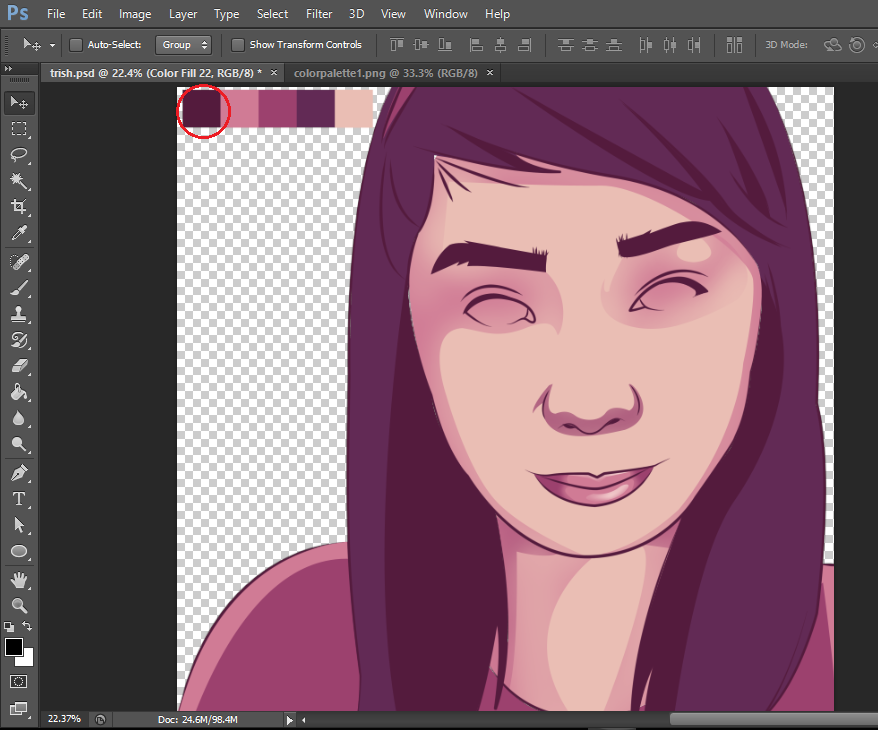Enable the Auto-Select checkbox
The width and height of the screenshot is (878, 730).
pos(76,45)
